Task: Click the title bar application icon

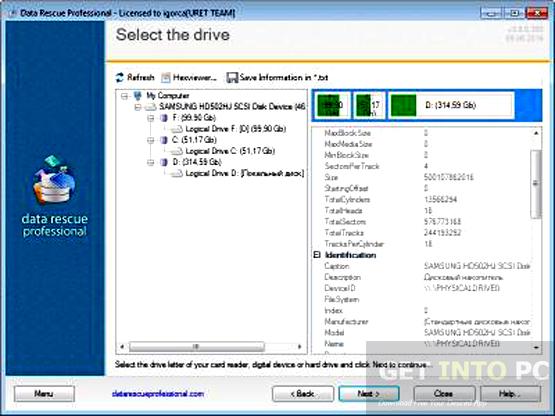Action: point(13,13)
